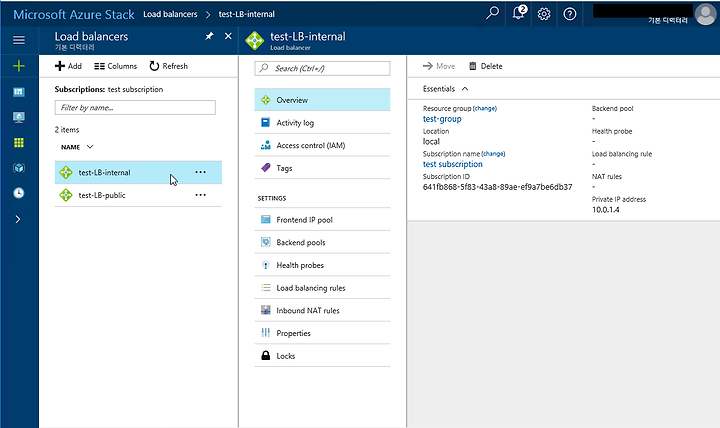
Task: Click the green plus New resource icon
Action: pyautogui.click(x=19, y=66)
